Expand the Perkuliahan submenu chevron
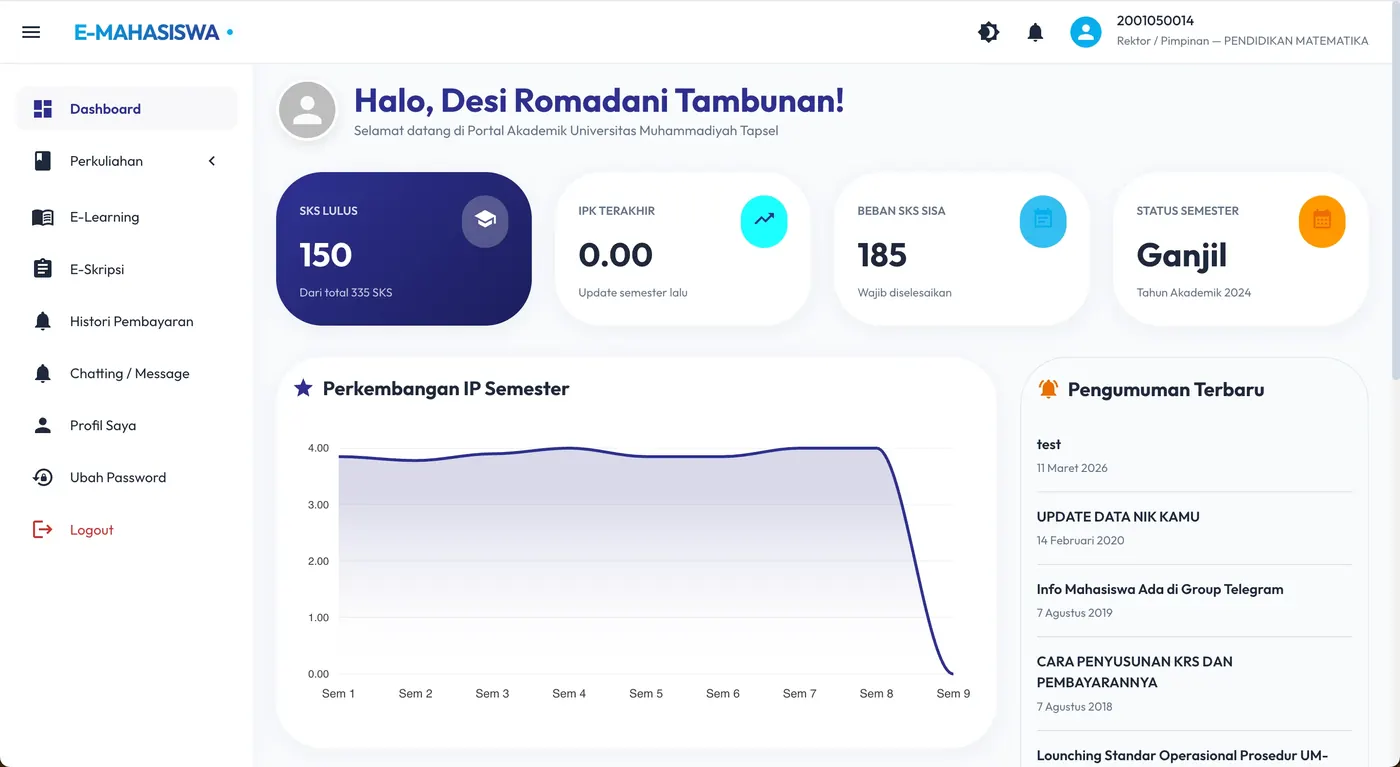 click(x=212, y=161)
